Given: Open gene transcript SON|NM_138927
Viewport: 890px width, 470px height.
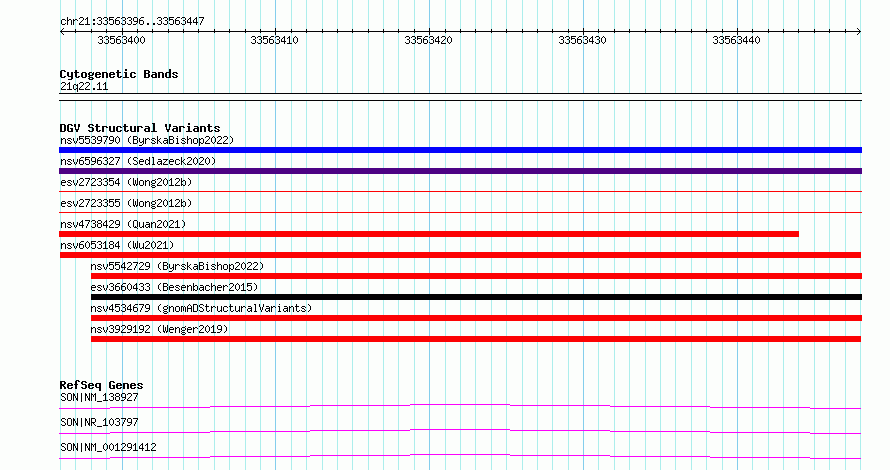Looking at the screenshot, I should (99, 397).
